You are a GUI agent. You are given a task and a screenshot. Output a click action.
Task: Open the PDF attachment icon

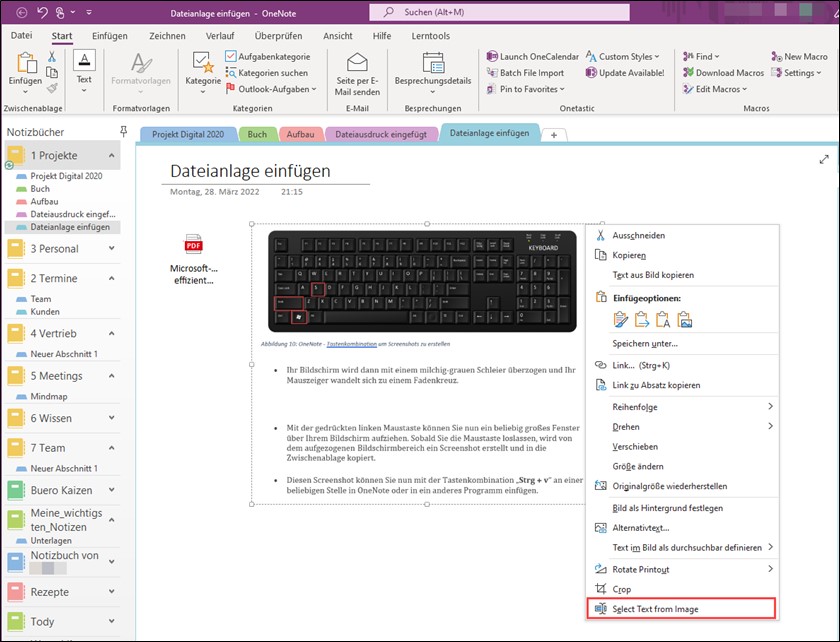[x=193, y=244]
